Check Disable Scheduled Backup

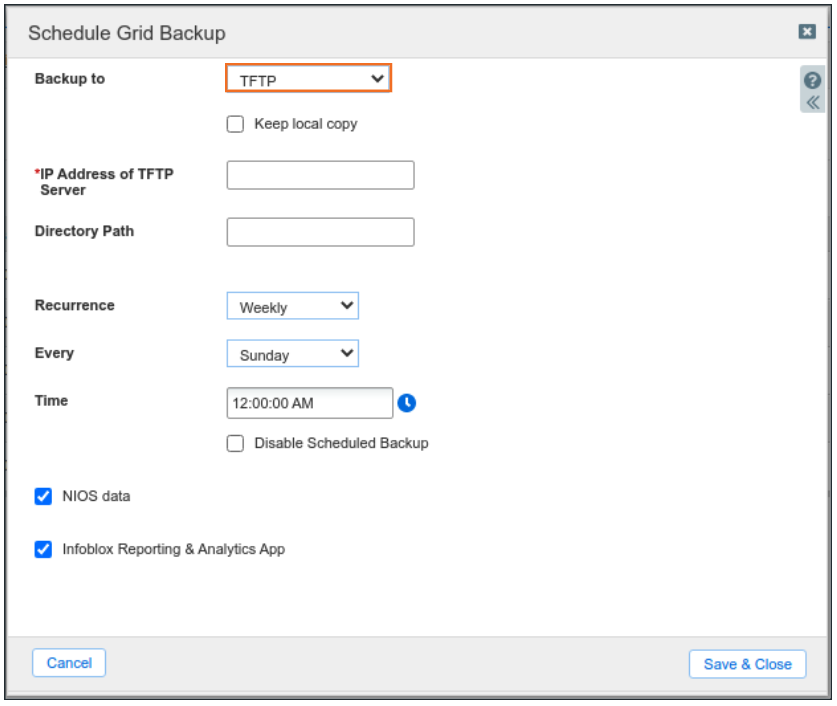tap(235, 443)
